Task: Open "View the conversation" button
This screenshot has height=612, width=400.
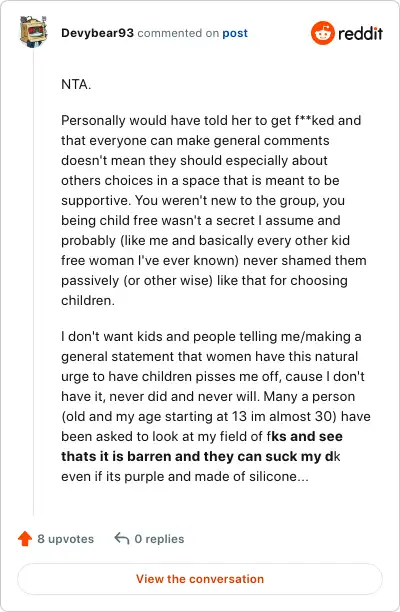Action: [x=200, y=579]
